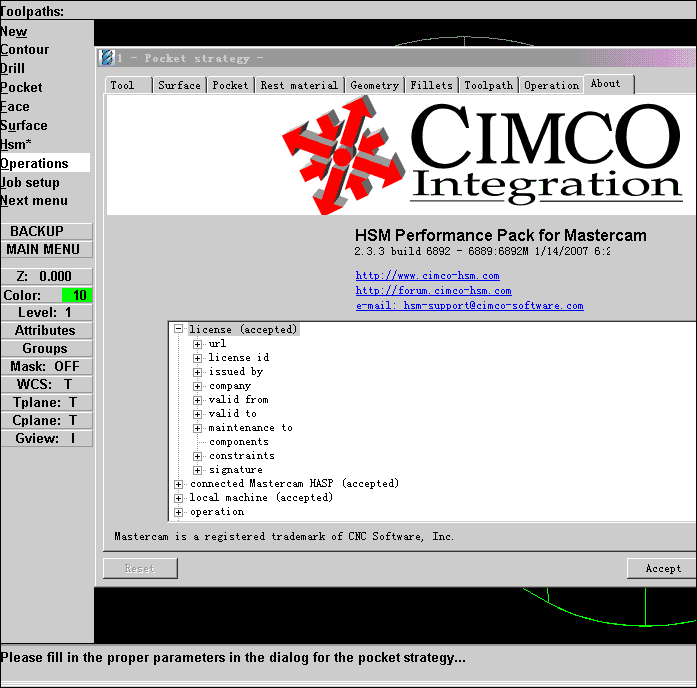The image size is (697, 688).
Task: Click the Cplane: T button
Action: pyautogui.click(x=47, y=420)
